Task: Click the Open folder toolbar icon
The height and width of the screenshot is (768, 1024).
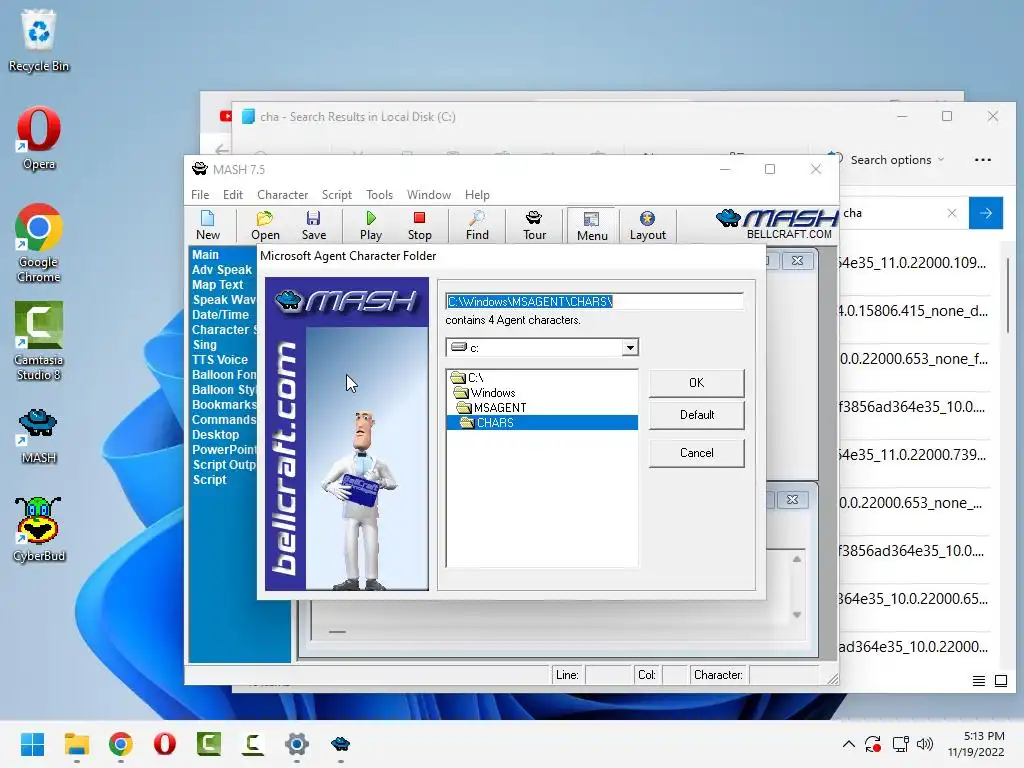Action: pyautogui.click(x=265, y=225)
